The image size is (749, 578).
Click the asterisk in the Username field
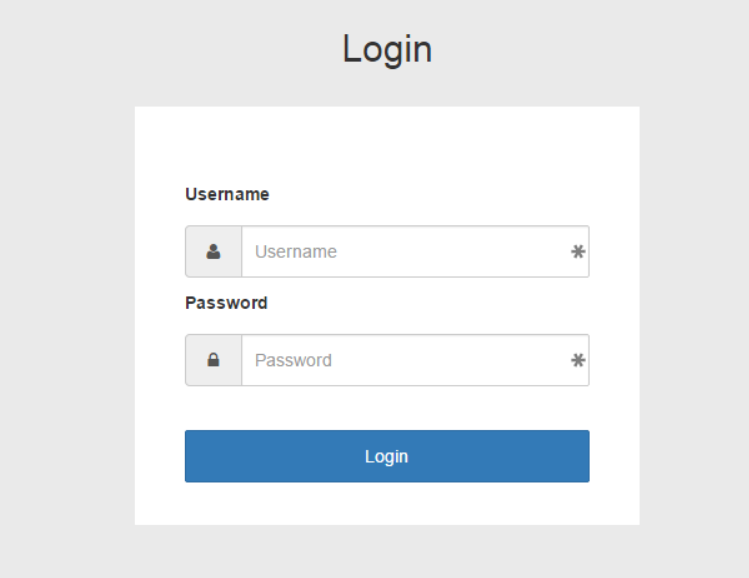point(578,251)
